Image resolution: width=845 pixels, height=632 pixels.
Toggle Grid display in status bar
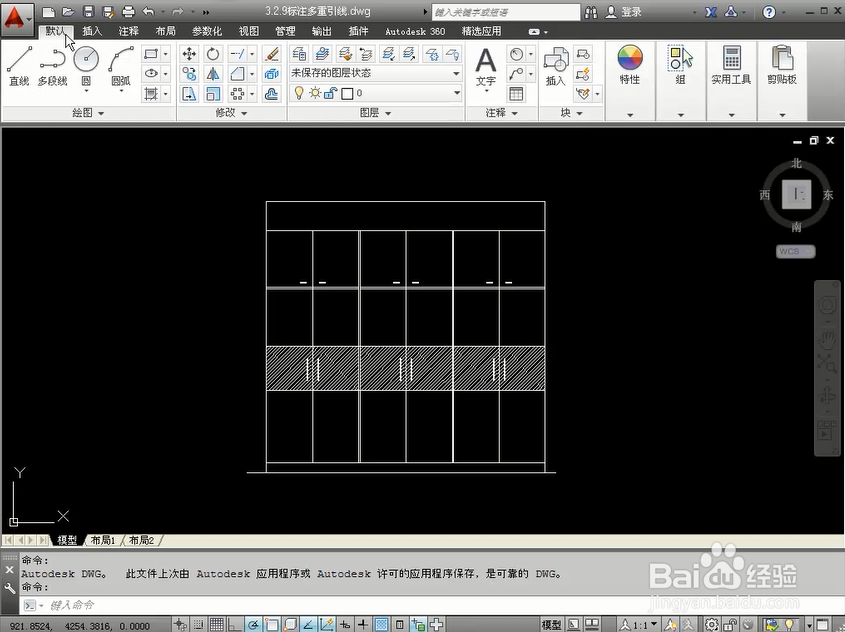click(x=217, y=624)
